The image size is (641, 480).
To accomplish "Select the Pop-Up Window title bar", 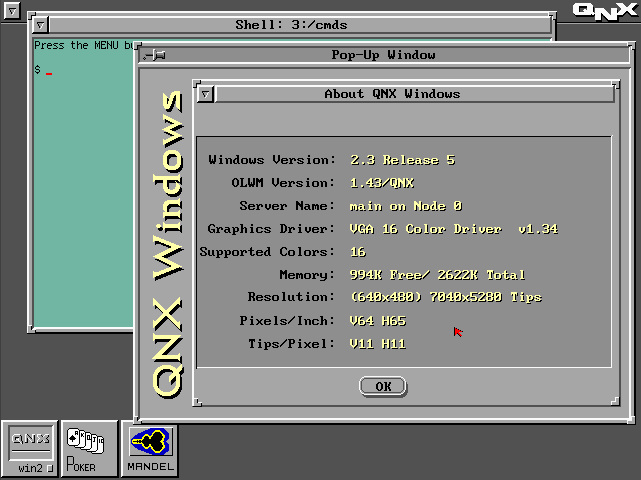I will click(x=383, y=55).
